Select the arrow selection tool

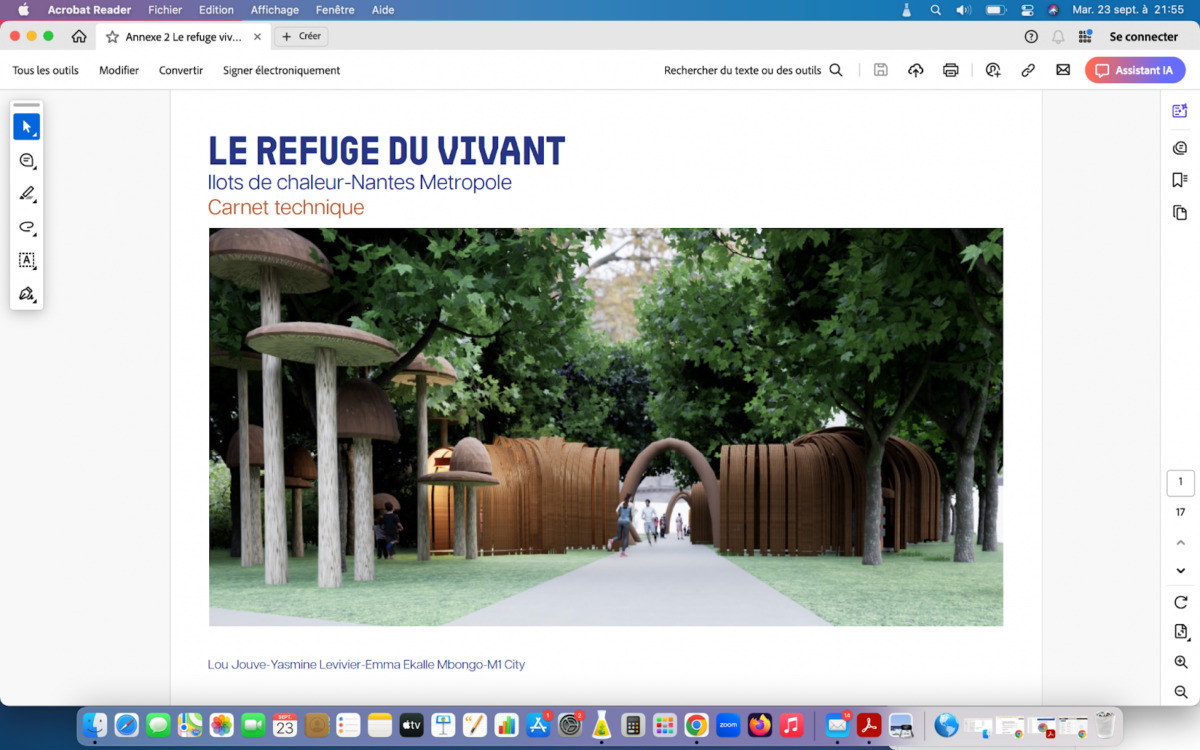click(x=26, y=127)
